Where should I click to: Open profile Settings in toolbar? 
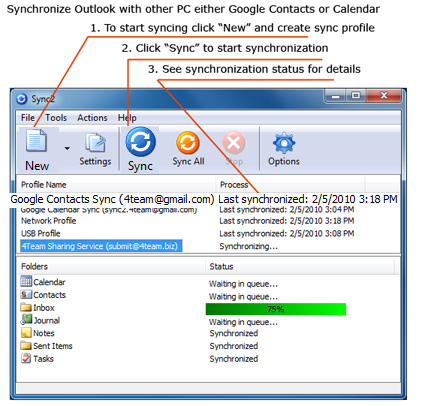coord(95,149)
